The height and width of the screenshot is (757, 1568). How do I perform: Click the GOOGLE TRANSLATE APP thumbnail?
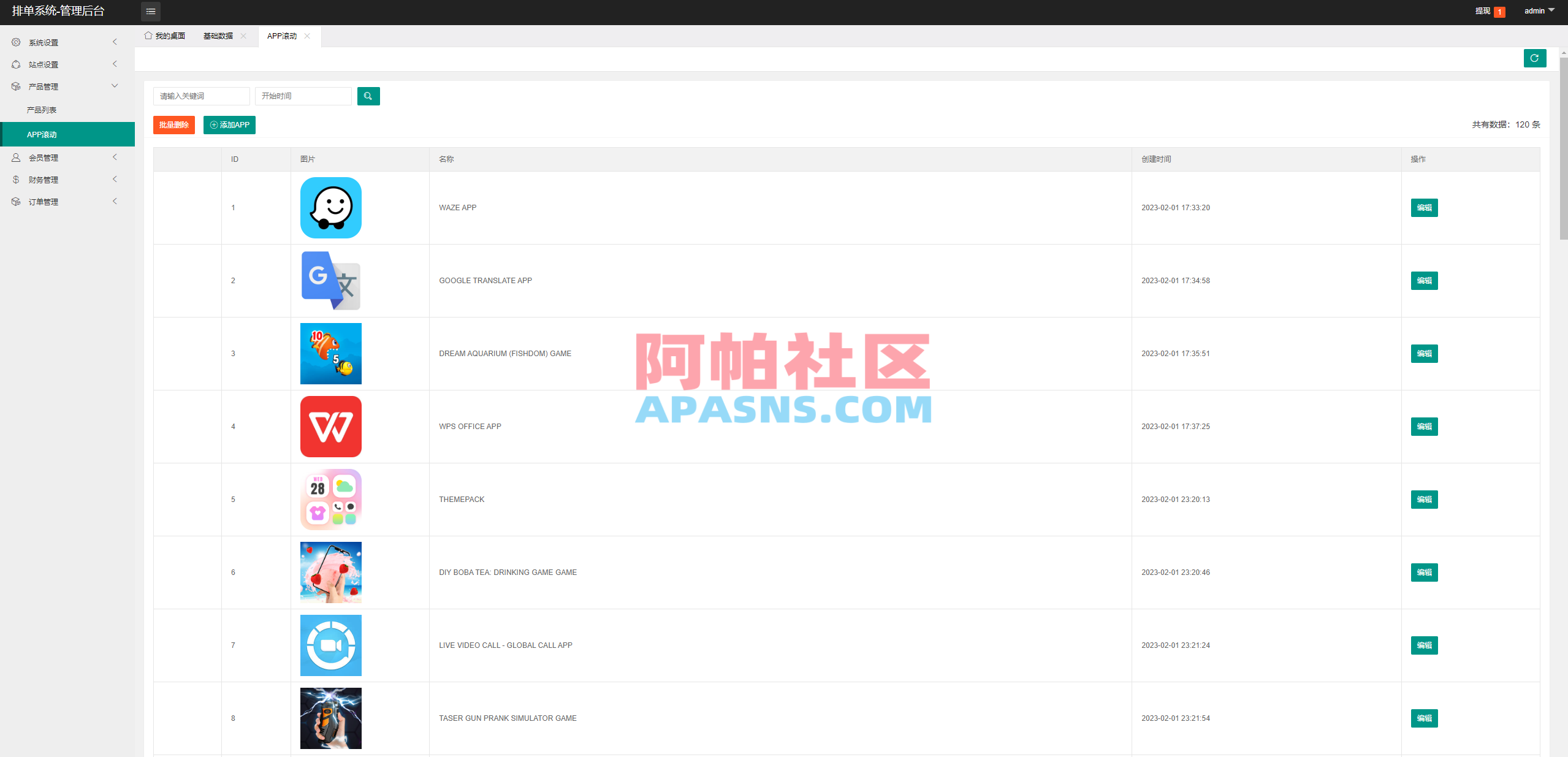click(330, 281)
